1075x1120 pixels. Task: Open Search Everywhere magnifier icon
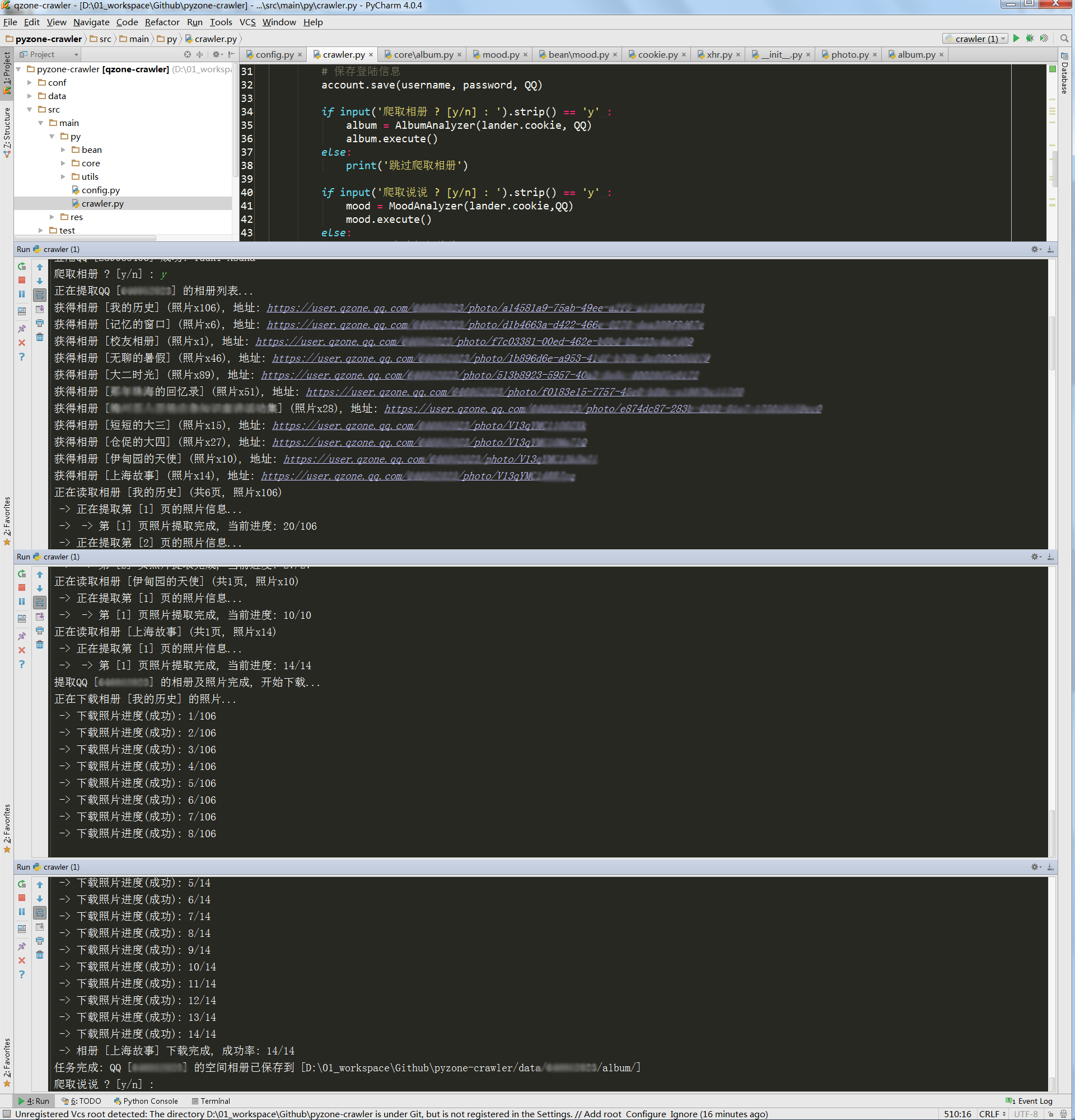pos(1064,38)
